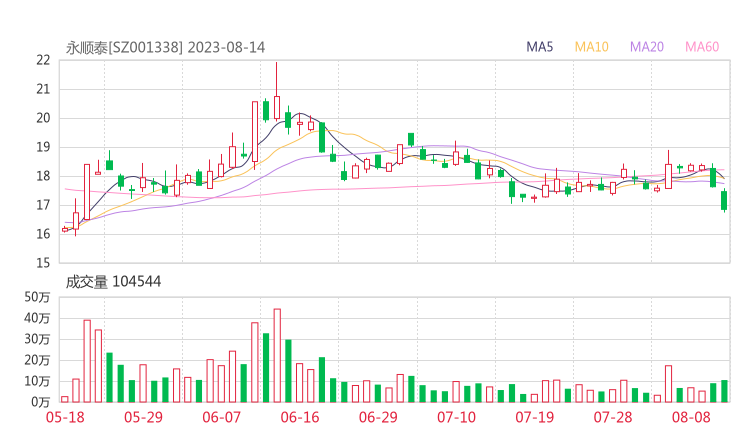
Task: Click the MA60 legend label
Action: coord(702,47)
